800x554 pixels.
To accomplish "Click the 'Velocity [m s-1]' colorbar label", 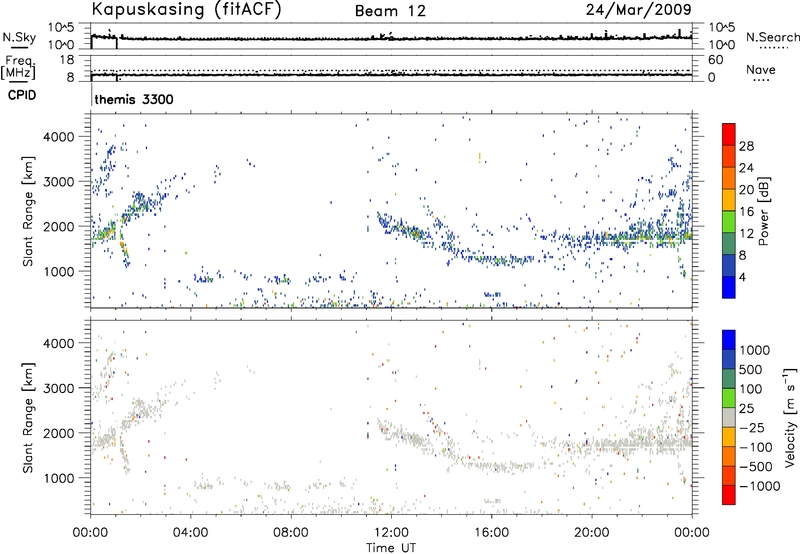I will pos(790,417).
